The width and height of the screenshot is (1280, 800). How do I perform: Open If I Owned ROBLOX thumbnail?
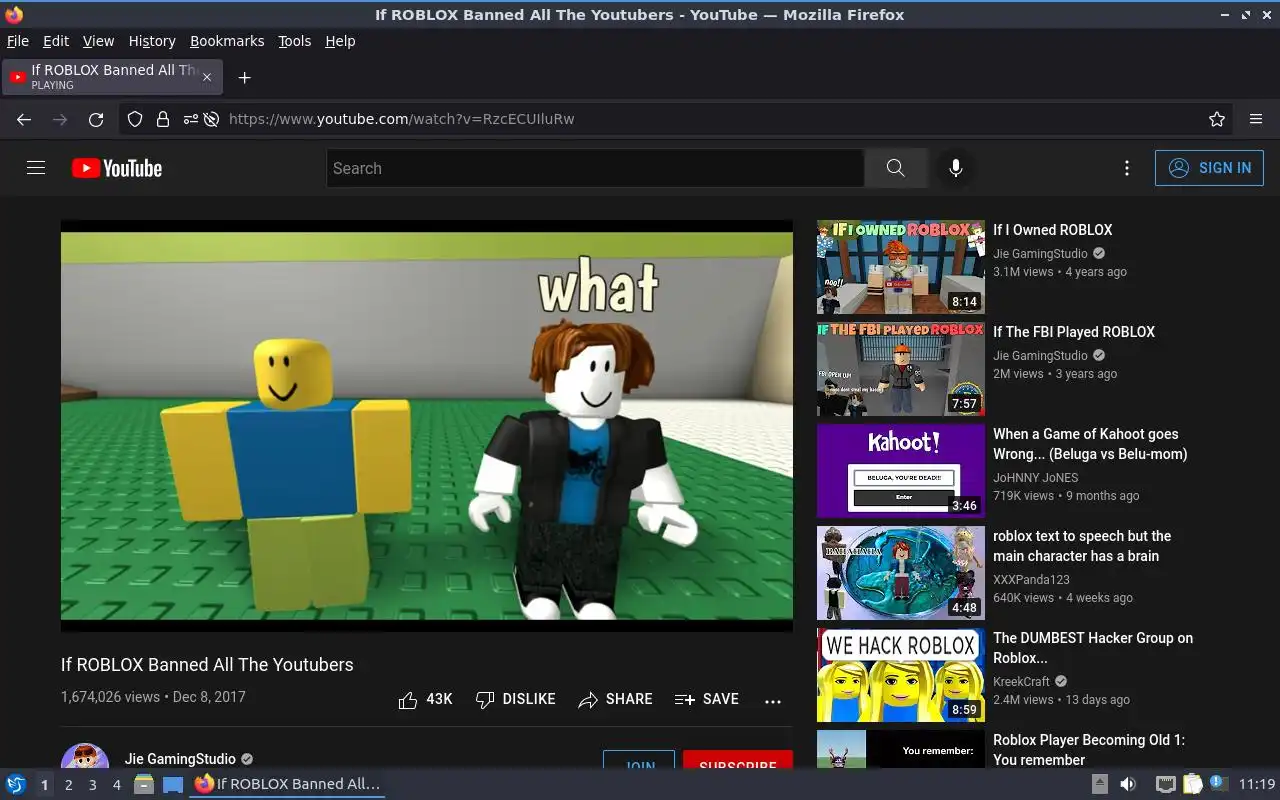click(x=901, y=267)
